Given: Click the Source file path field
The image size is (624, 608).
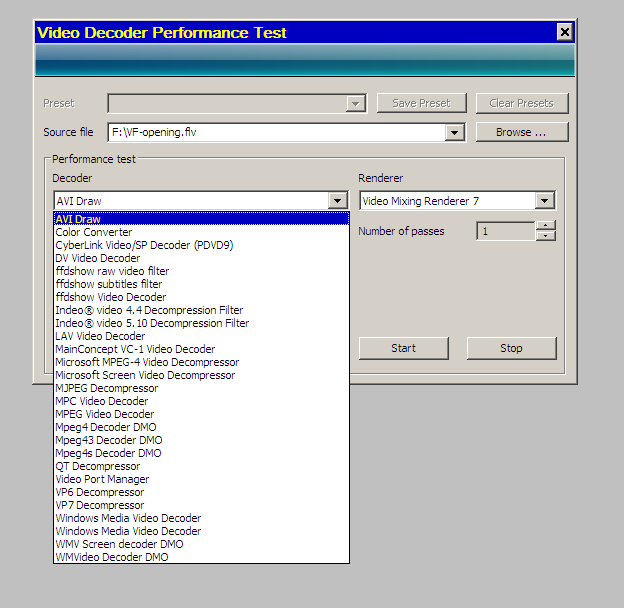Looking at the screenshot, I should click(x=277, y=132).
